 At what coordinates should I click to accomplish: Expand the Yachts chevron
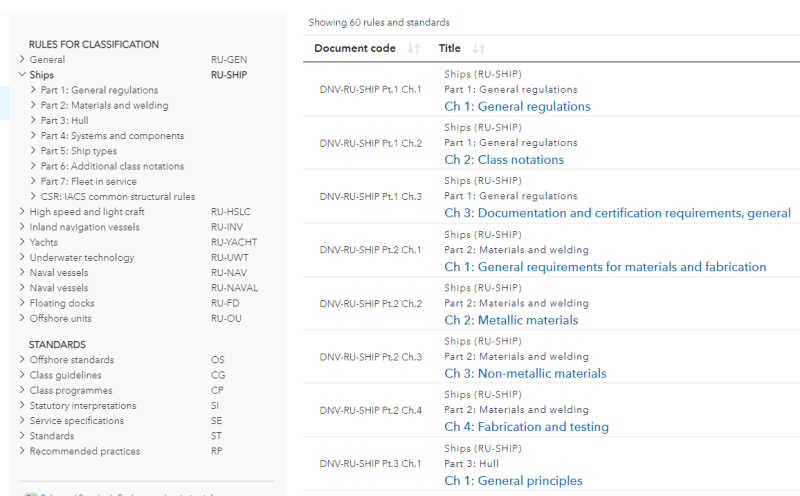tap(22, 242)
